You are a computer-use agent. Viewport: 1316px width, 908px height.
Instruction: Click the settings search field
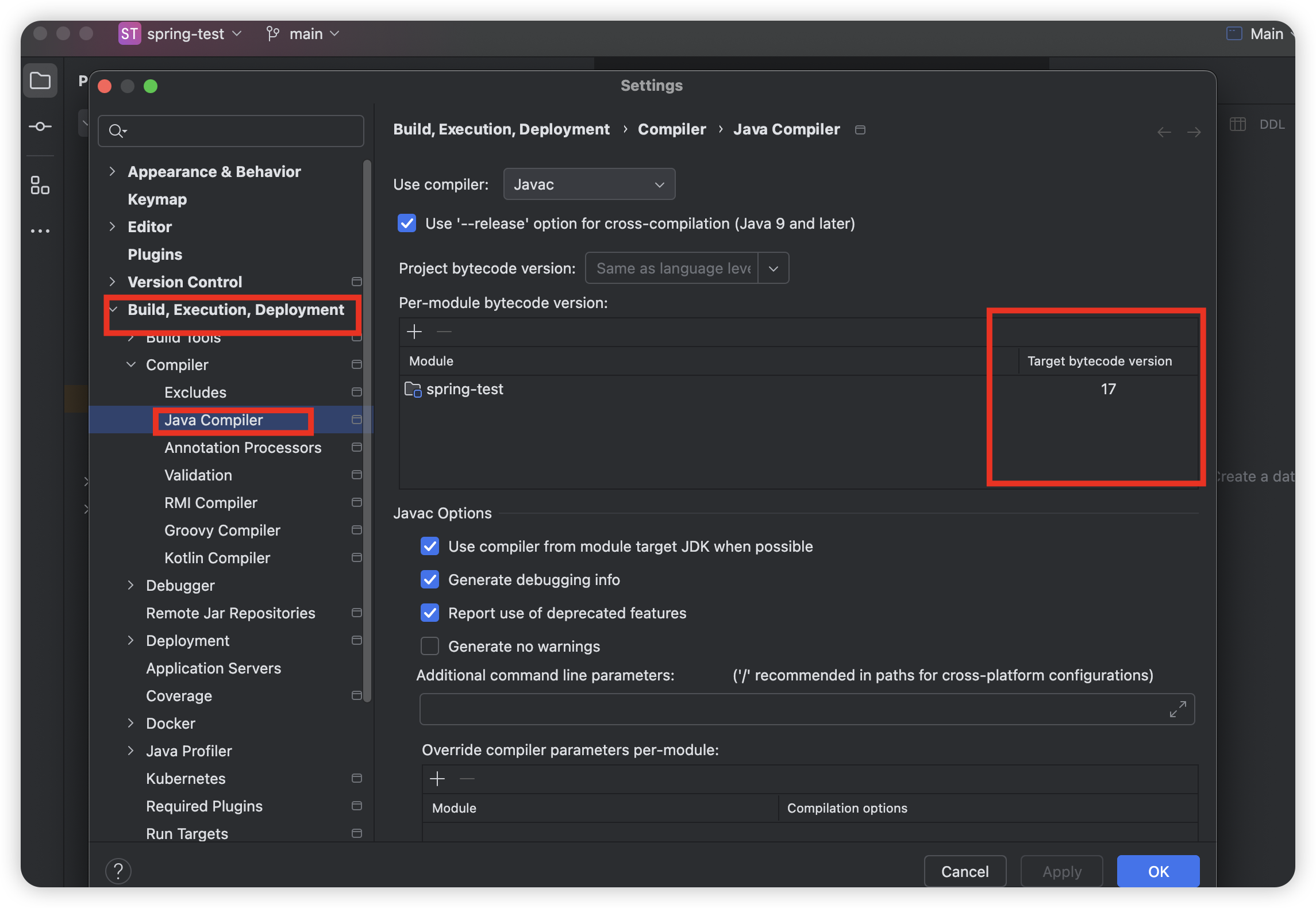[236, 131]
